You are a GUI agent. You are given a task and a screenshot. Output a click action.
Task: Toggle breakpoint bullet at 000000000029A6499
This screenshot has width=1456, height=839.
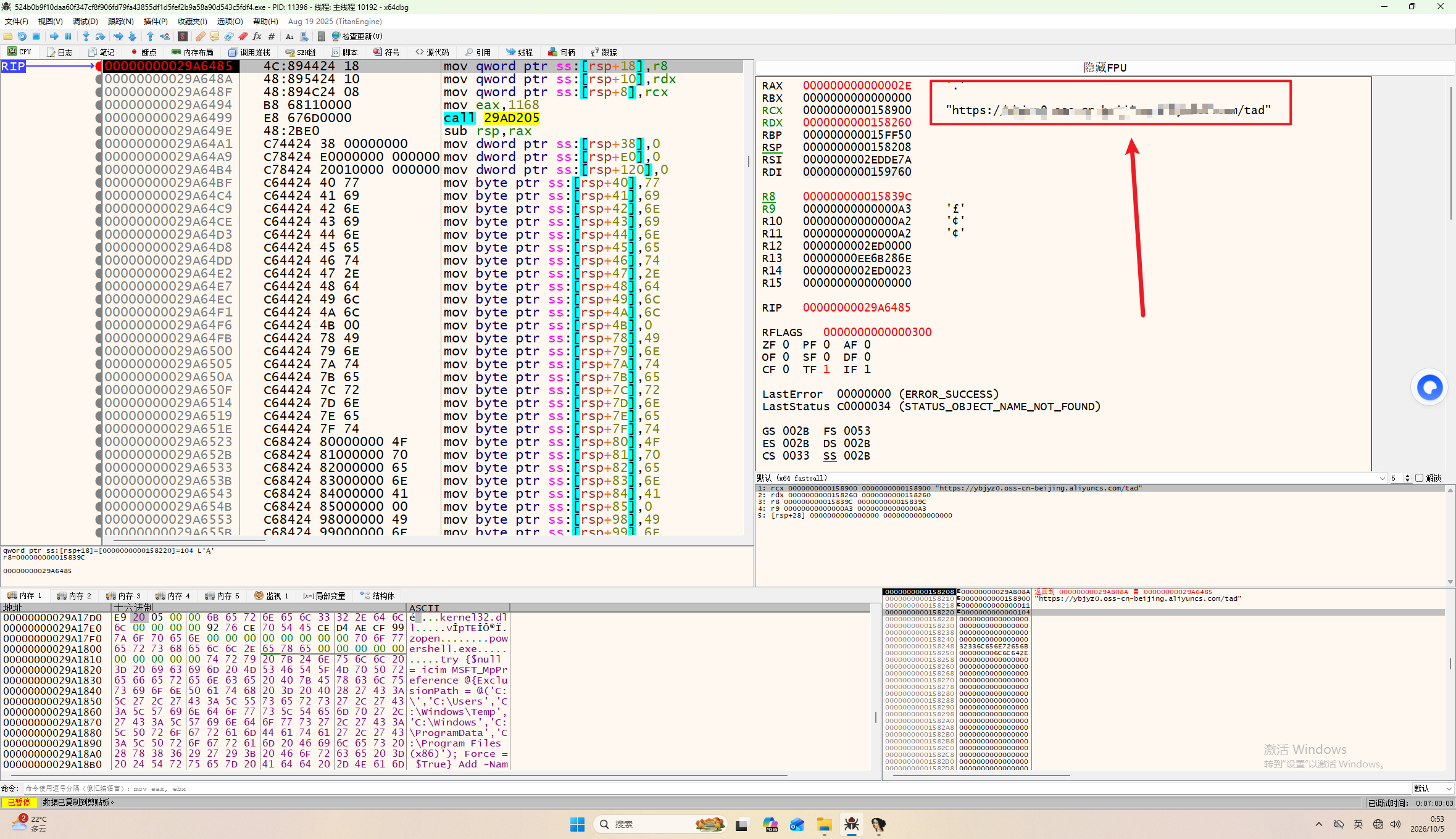click(99, 118)
